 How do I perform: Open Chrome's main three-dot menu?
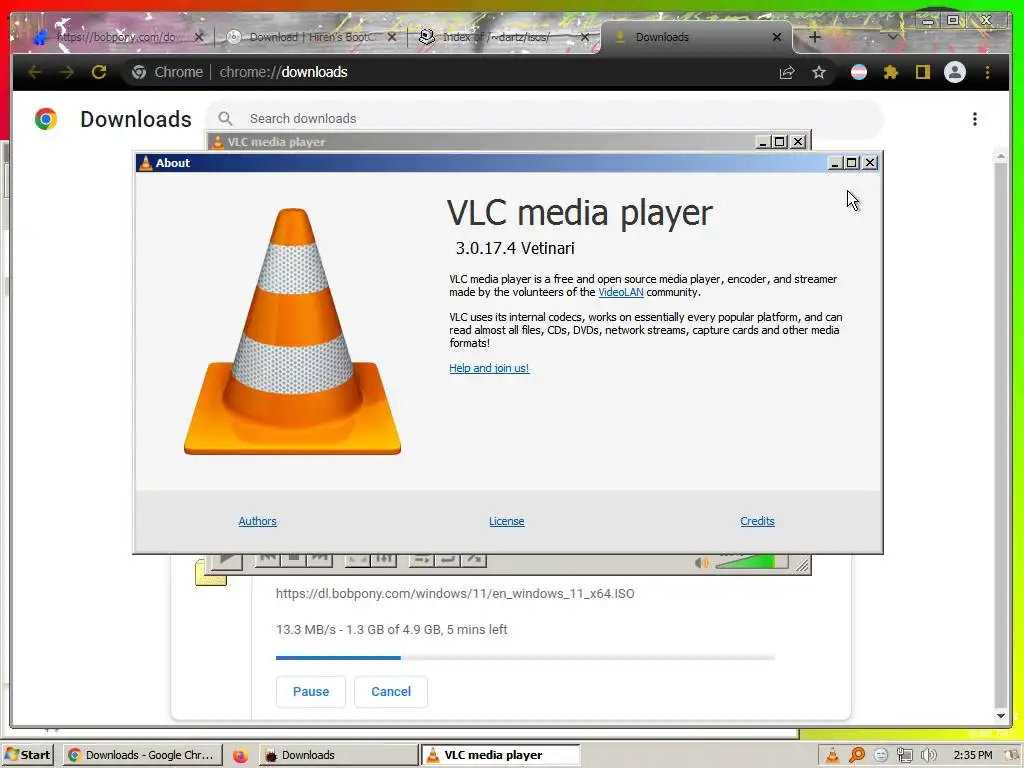987,72
